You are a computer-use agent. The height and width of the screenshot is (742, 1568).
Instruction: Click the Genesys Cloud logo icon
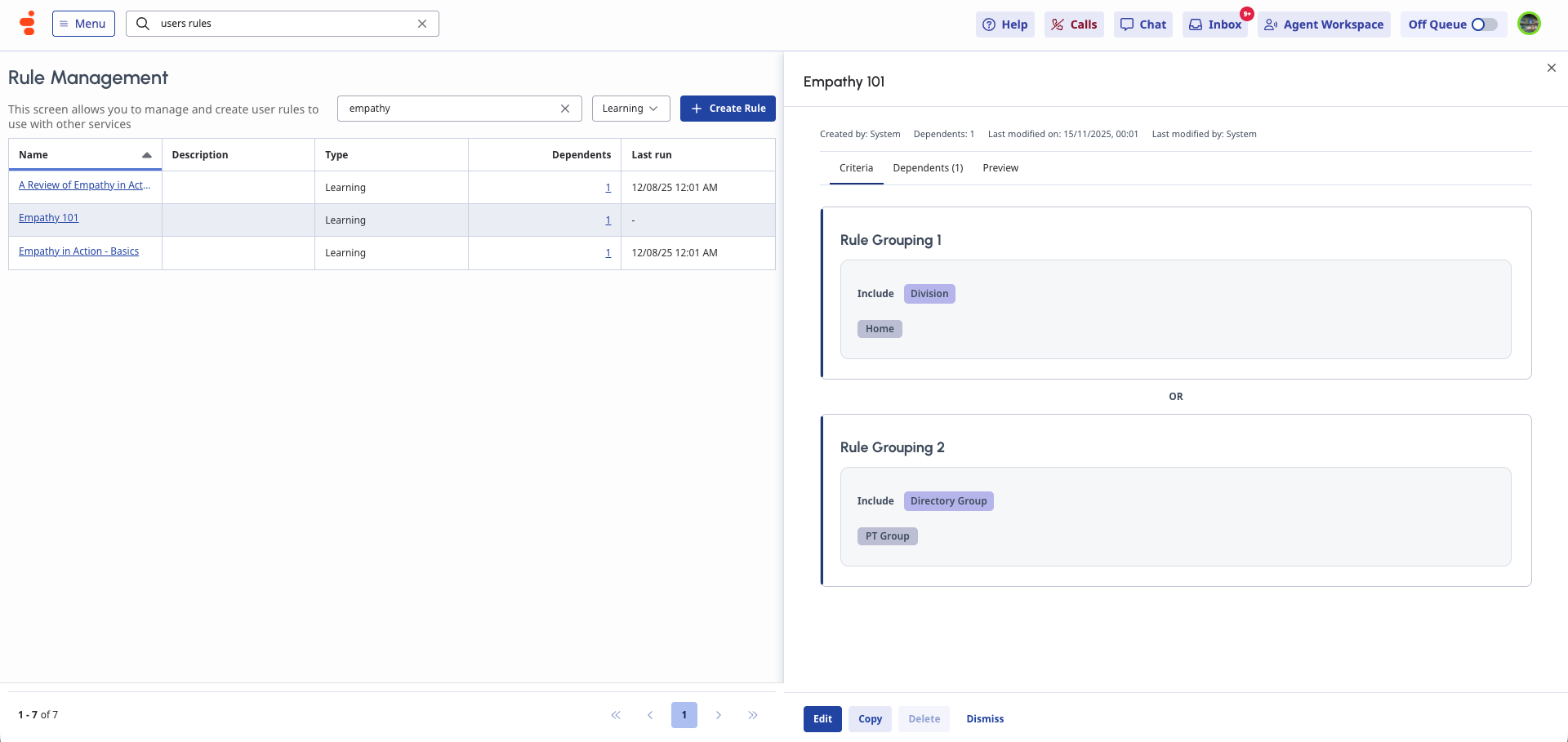coord(28,24)
